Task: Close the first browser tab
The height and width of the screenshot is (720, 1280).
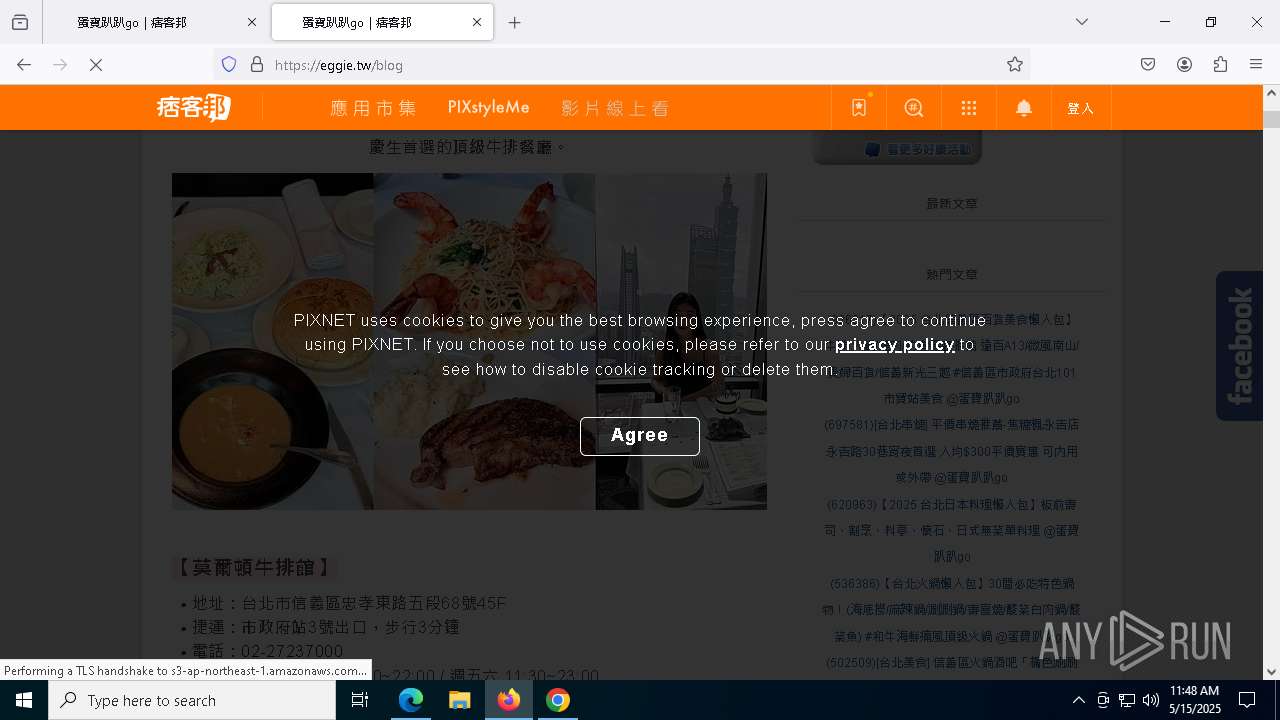Action: [x=252, y=22]
